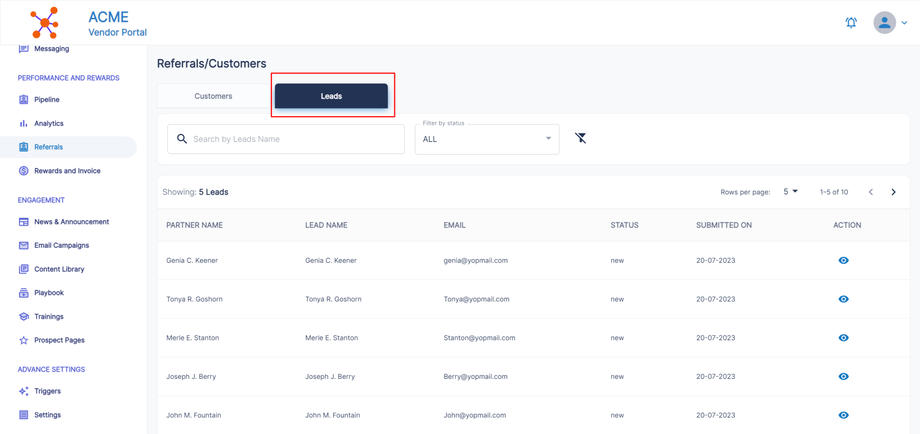Click the Email Campaigns envelope icon
The width and height of the screenshot is (920, 434).
(23, 245)
